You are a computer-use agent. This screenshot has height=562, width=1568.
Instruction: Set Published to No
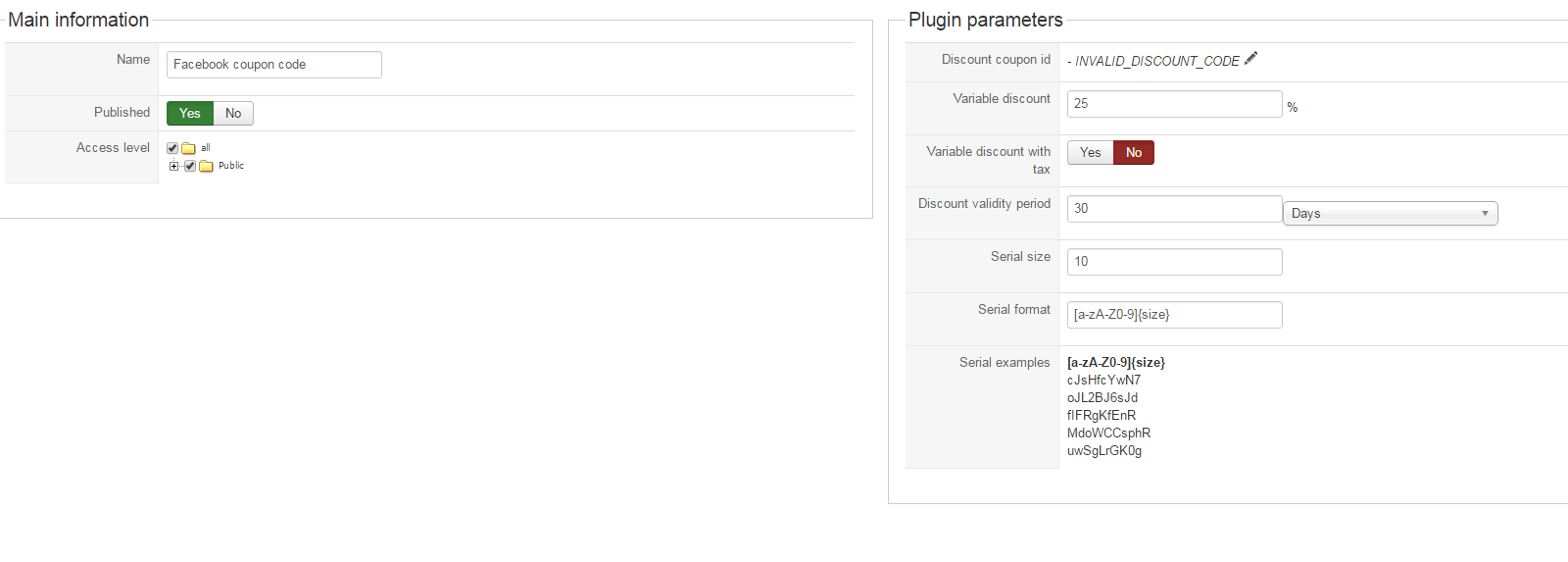pos(233,114)
